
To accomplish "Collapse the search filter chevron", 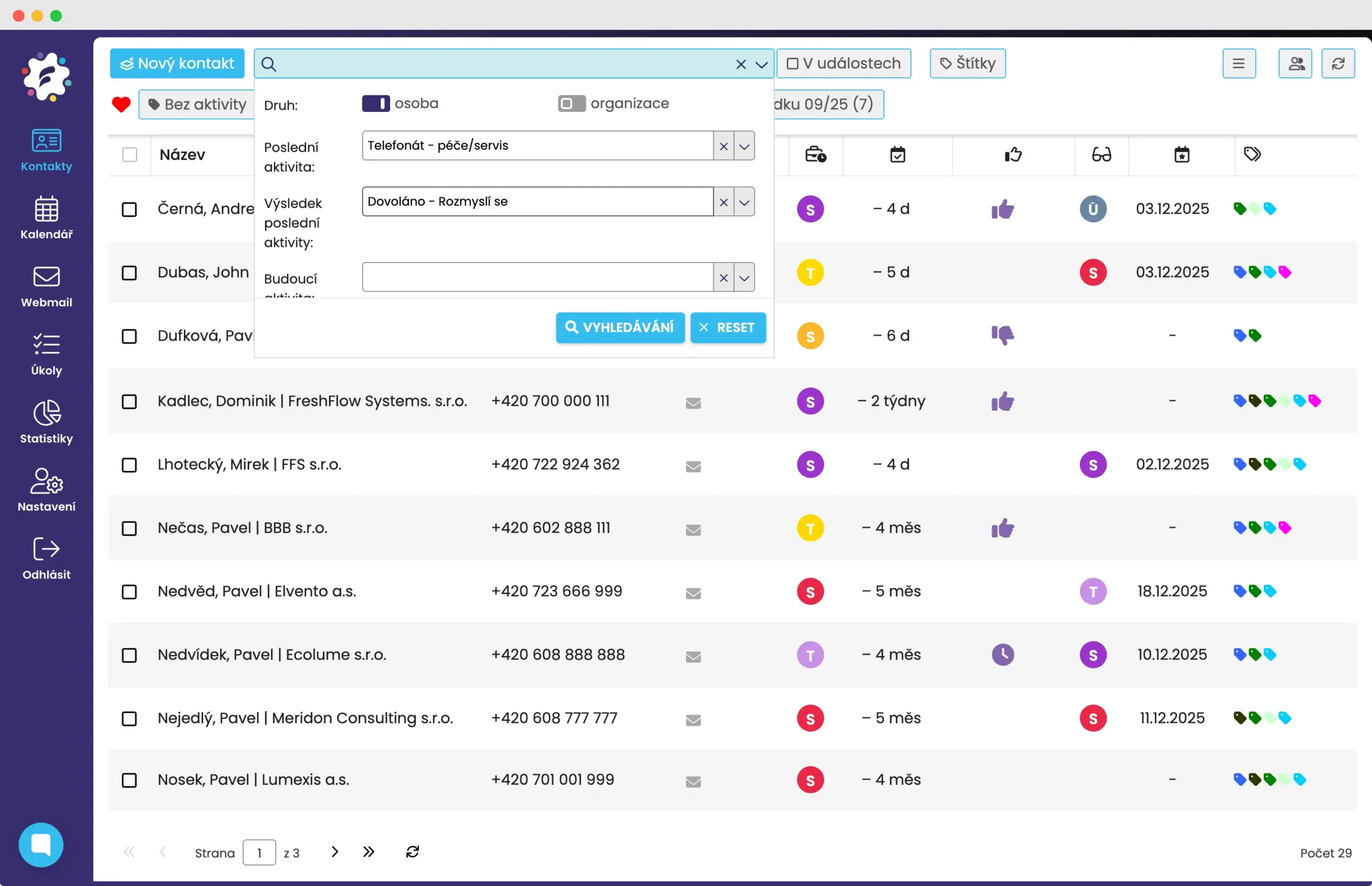I will click(762, 64).
